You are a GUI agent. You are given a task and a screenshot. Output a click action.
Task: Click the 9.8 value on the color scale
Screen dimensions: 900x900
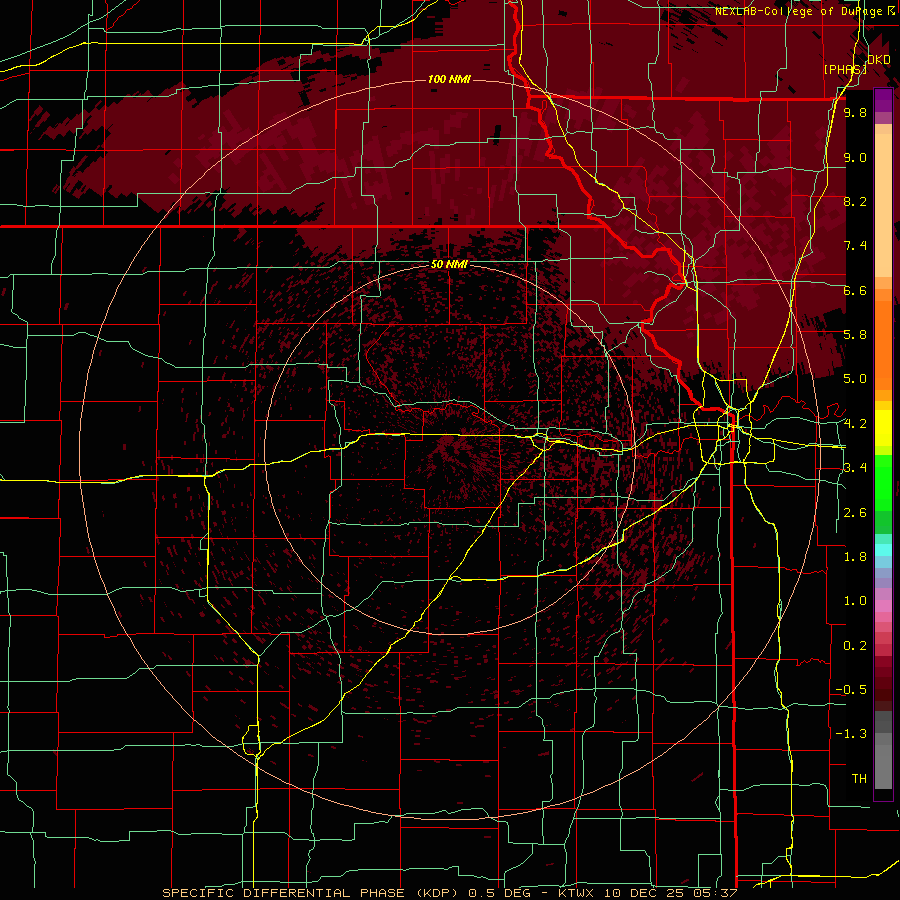(x=855, y=112)
